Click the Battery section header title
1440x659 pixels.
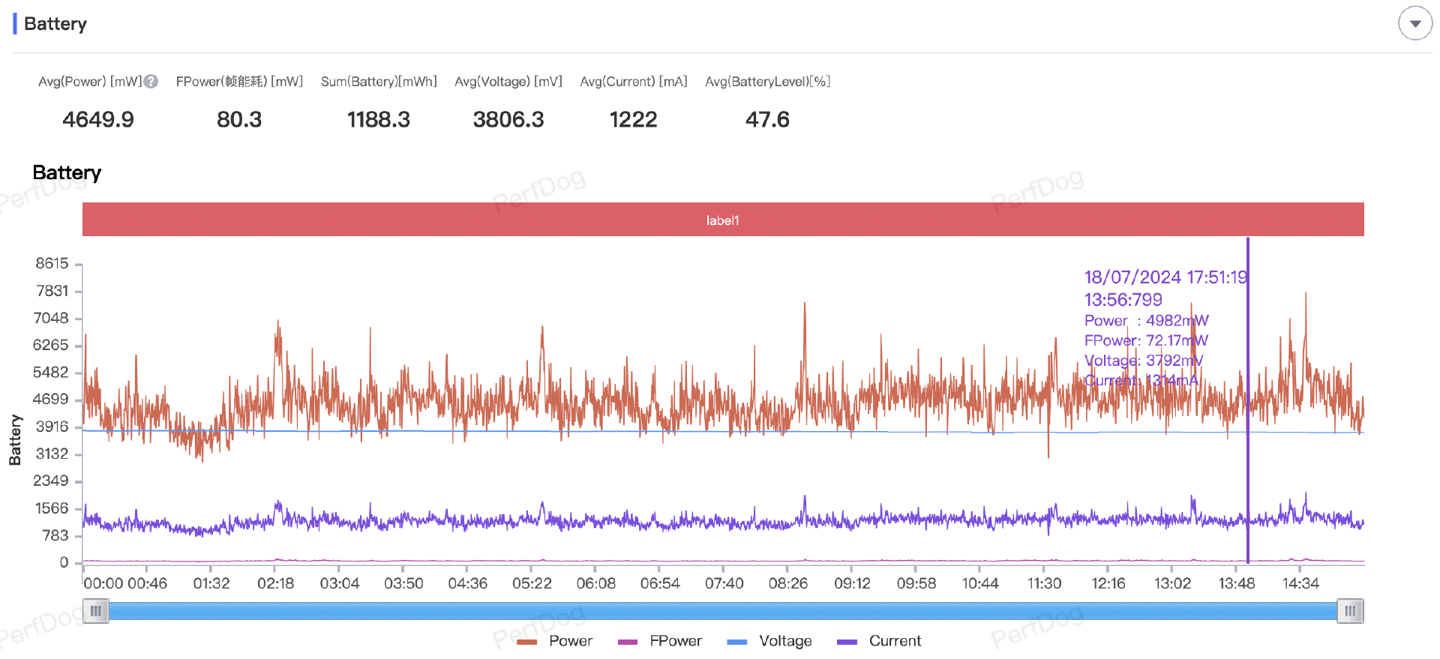(x=55, y=24)
